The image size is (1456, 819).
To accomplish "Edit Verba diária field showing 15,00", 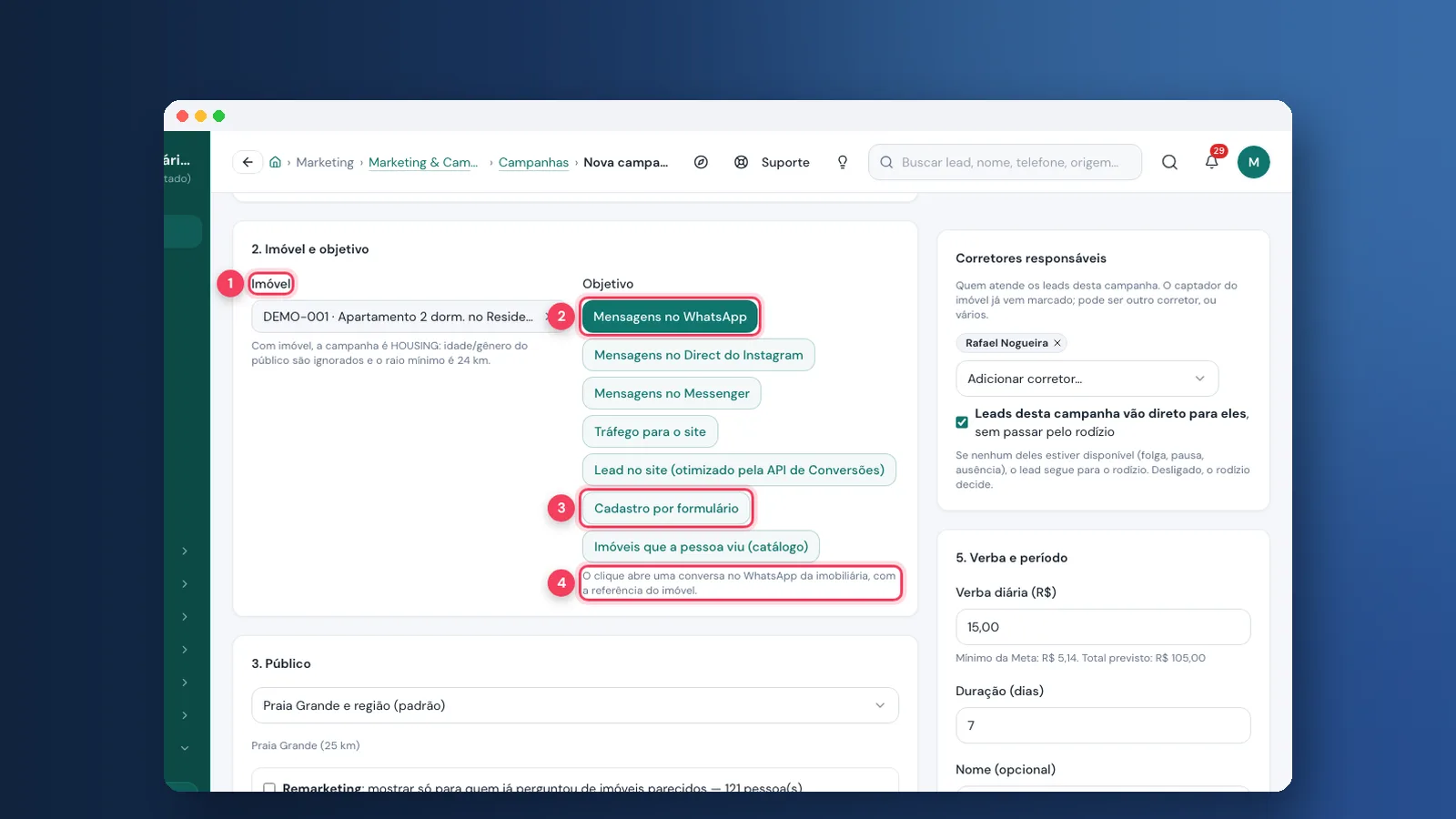I will (1103, 627).
